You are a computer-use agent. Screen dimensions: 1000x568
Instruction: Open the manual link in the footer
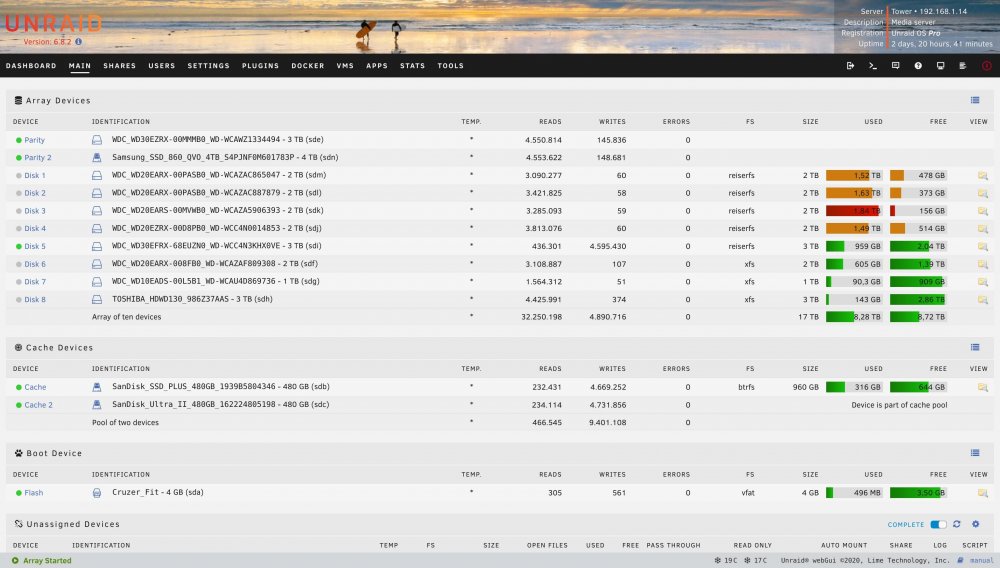[x=982, y=560]
